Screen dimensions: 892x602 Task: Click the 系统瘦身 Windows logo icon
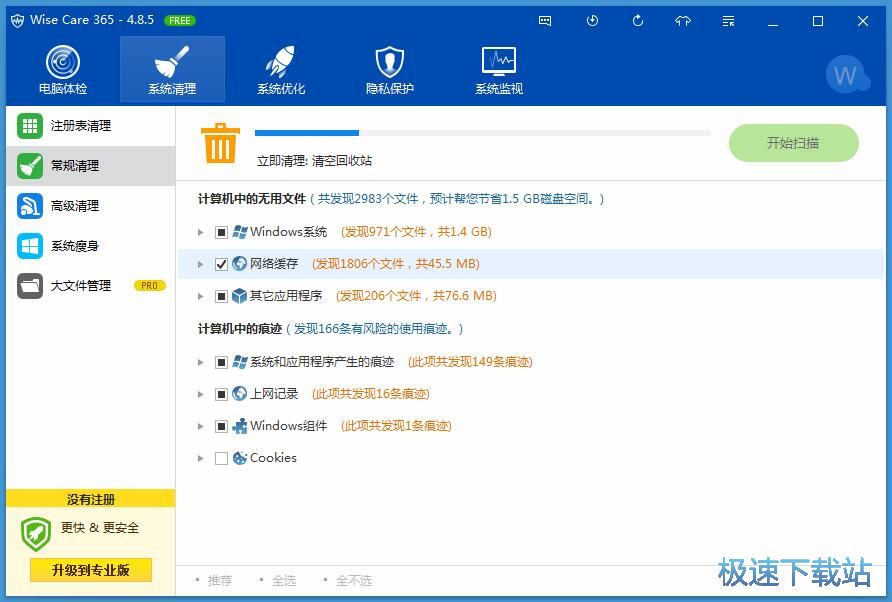click(x=30, y=246)
